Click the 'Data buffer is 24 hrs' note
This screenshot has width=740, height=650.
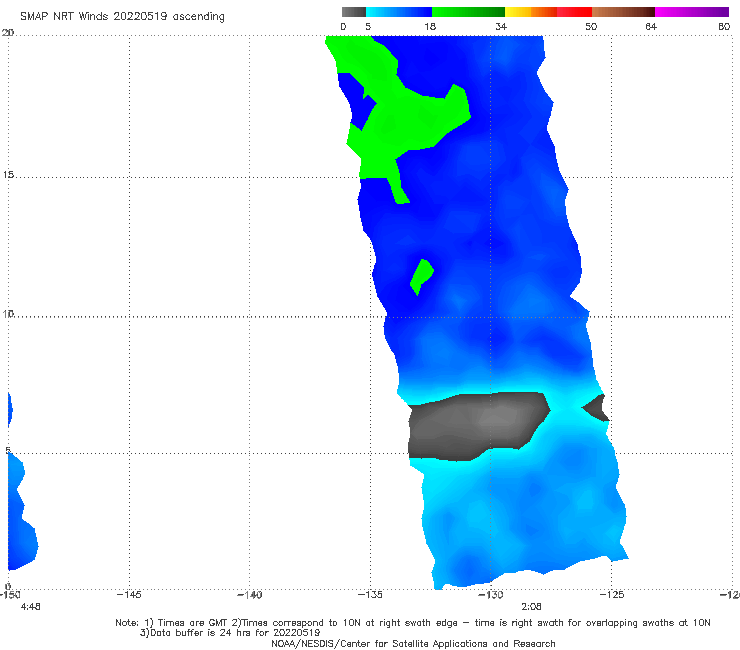230,633
